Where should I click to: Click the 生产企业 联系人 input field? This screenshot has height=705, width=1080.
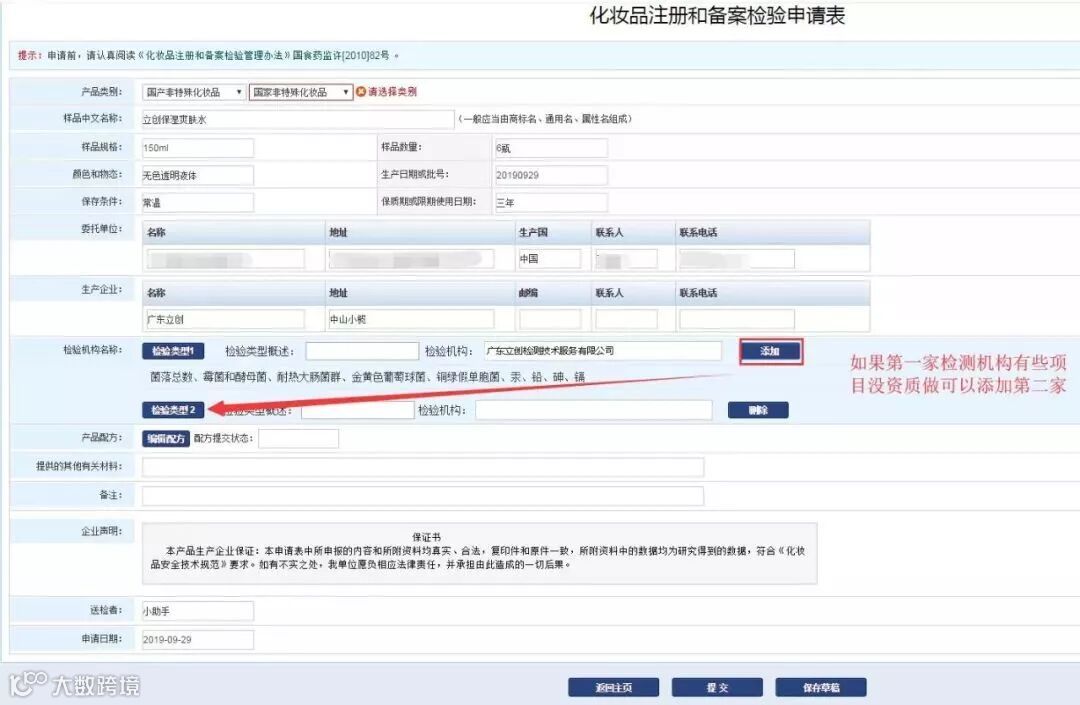[626, 319]
